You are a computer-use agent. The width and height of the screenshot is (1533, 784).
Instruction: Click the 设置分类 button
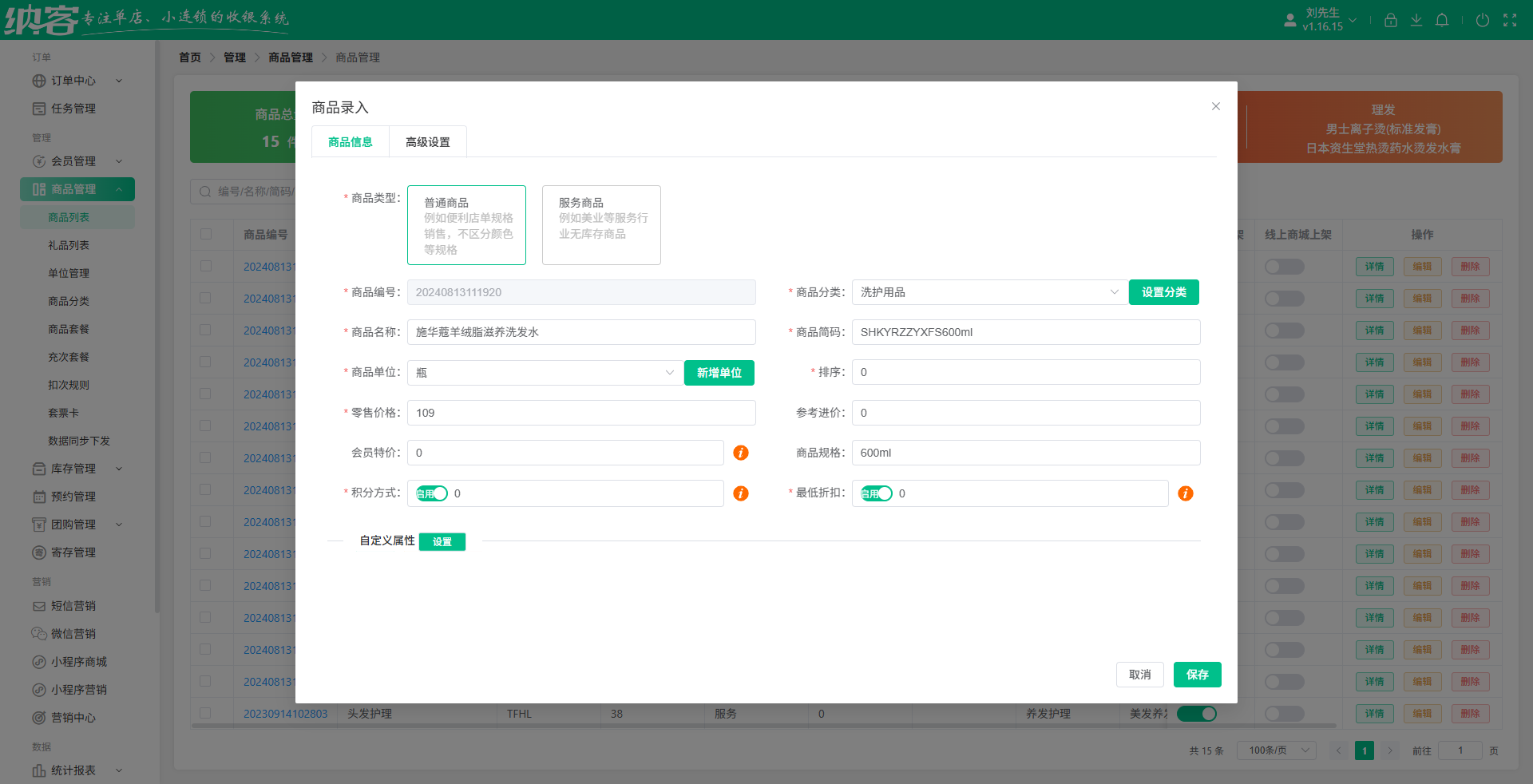pyautogui.click(x=1163, y=292)
